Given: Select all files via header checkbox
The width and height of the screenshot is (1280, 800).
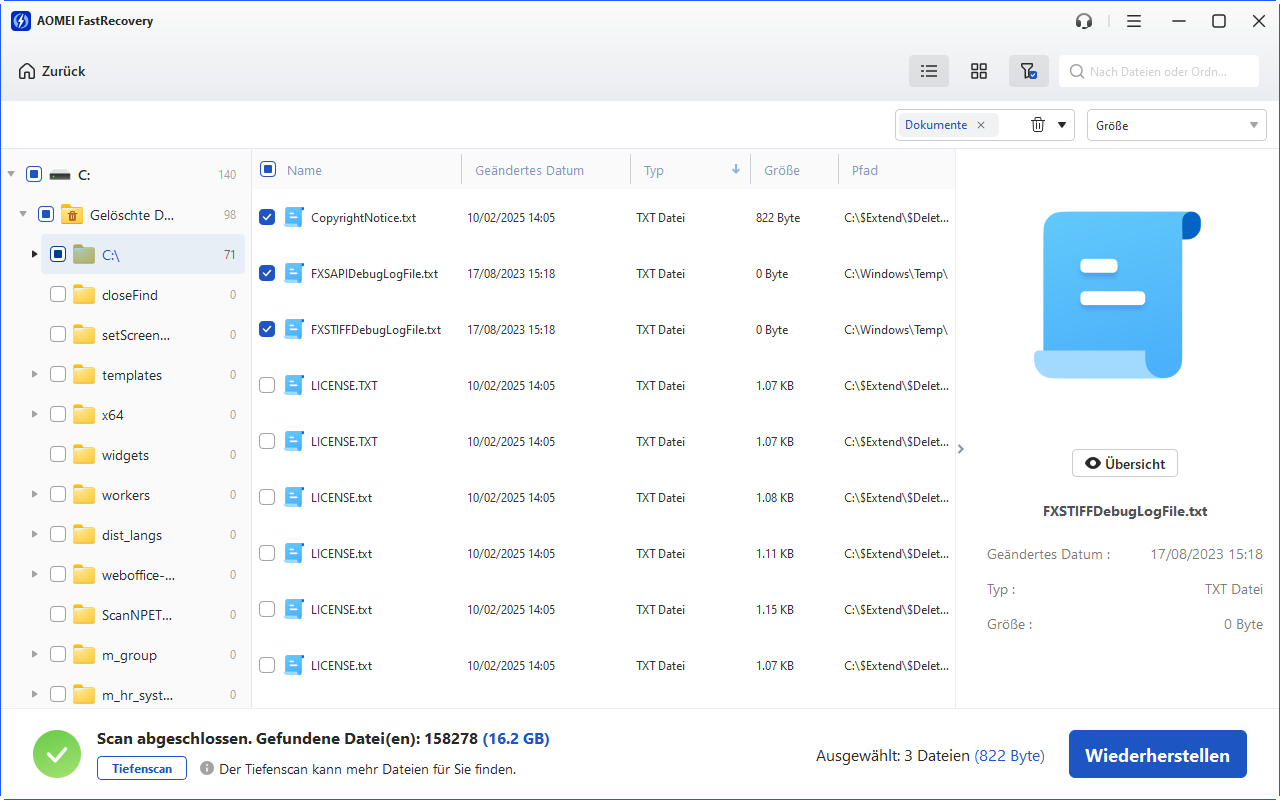Looking at the screenshot, I should click(267, 170).
